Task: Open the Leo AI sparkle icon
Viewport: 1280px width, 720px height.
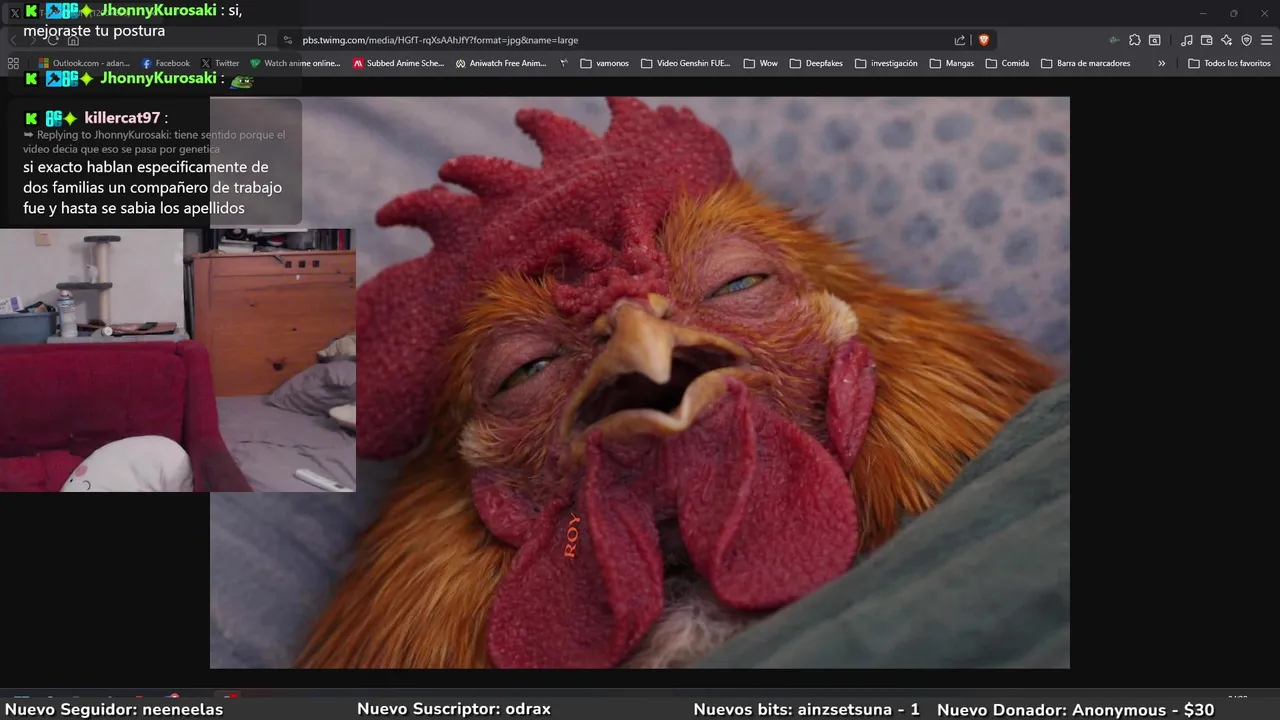Action: click(x=1227, y=40)
